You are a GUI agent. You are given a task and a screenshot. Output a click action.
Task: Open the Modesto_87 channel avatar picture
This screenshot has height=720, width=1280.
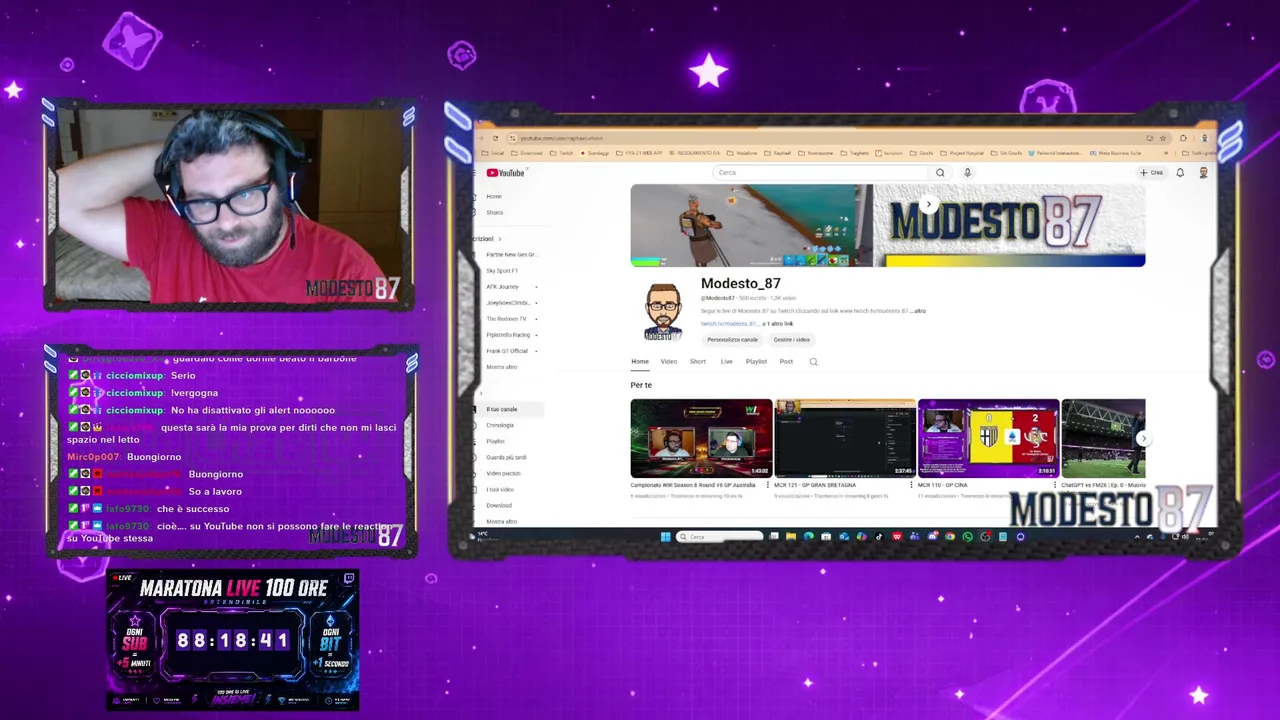click(663, 311)
